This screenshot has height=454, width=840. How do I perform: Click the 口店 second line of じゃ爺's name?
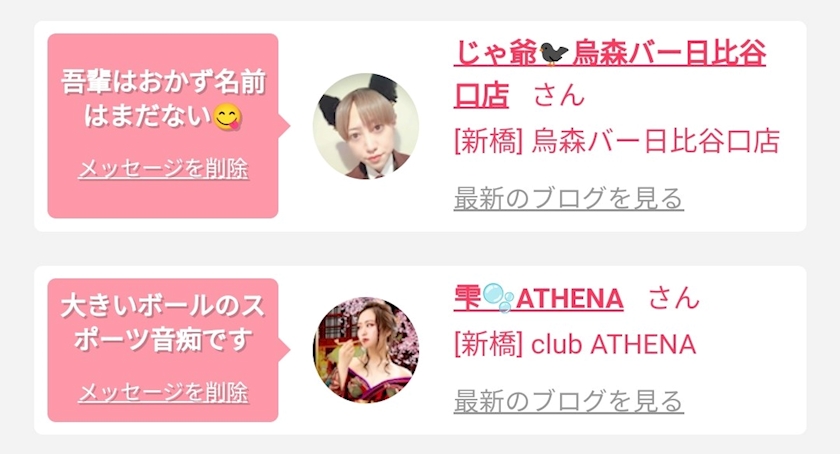[x=481, y=95]
